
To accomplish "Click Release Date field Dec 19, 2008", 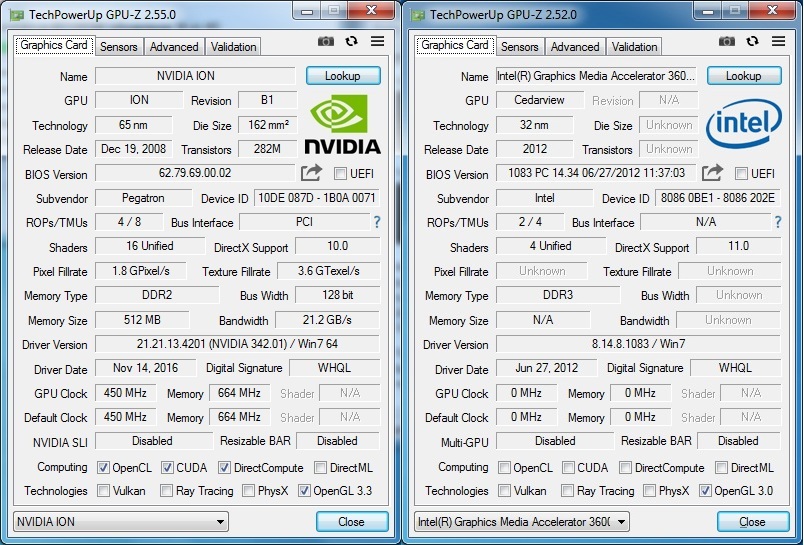I will (134, 149).
